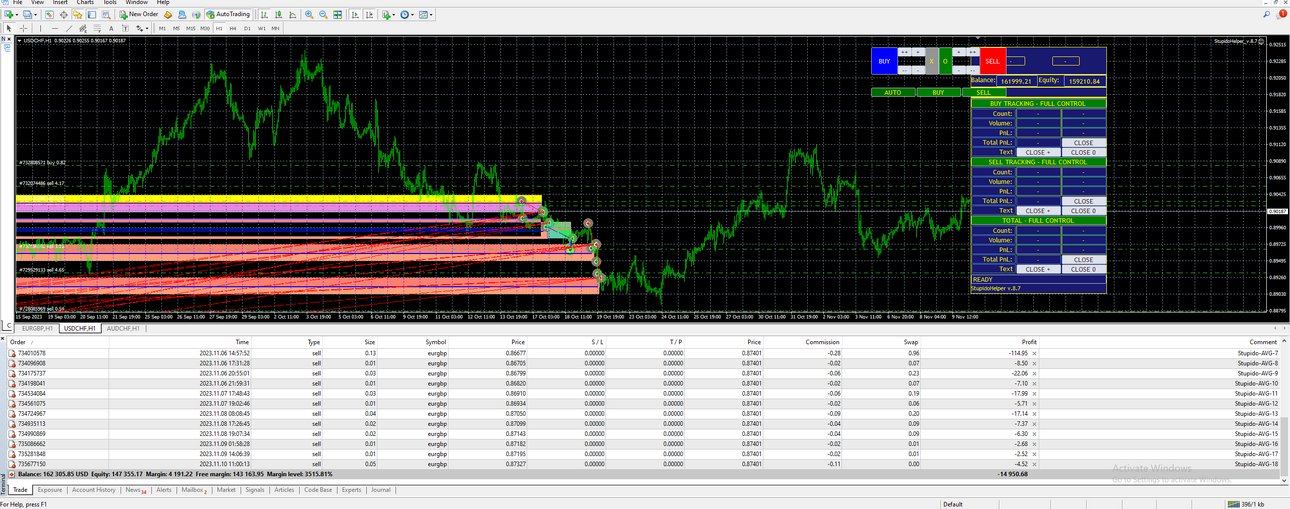Open the Profiles toolbar icon

27,14
